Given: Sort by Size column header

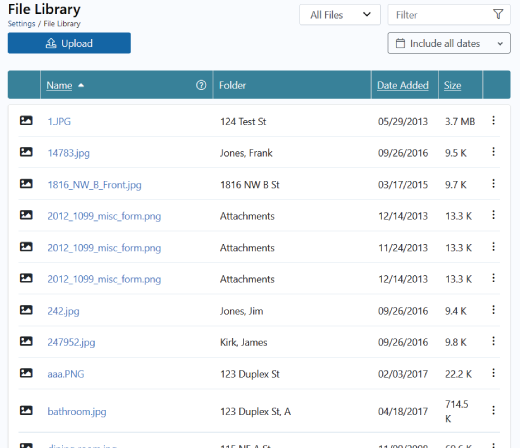Looking at the screenshot, I should click(x=452, y=85).
